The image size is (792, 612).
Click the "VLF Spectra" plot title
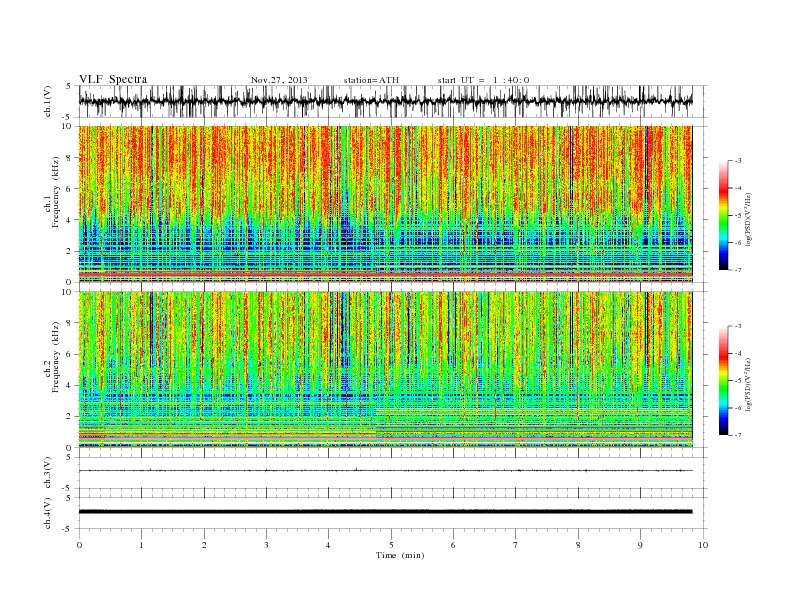113,79
